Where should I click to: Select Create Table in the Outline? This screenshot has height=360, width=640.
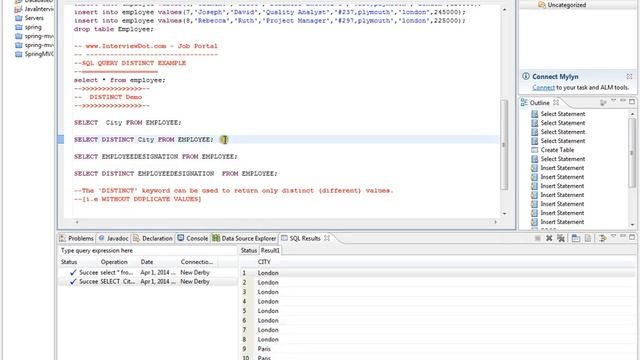pyautogui.click(x=557, y=150)
